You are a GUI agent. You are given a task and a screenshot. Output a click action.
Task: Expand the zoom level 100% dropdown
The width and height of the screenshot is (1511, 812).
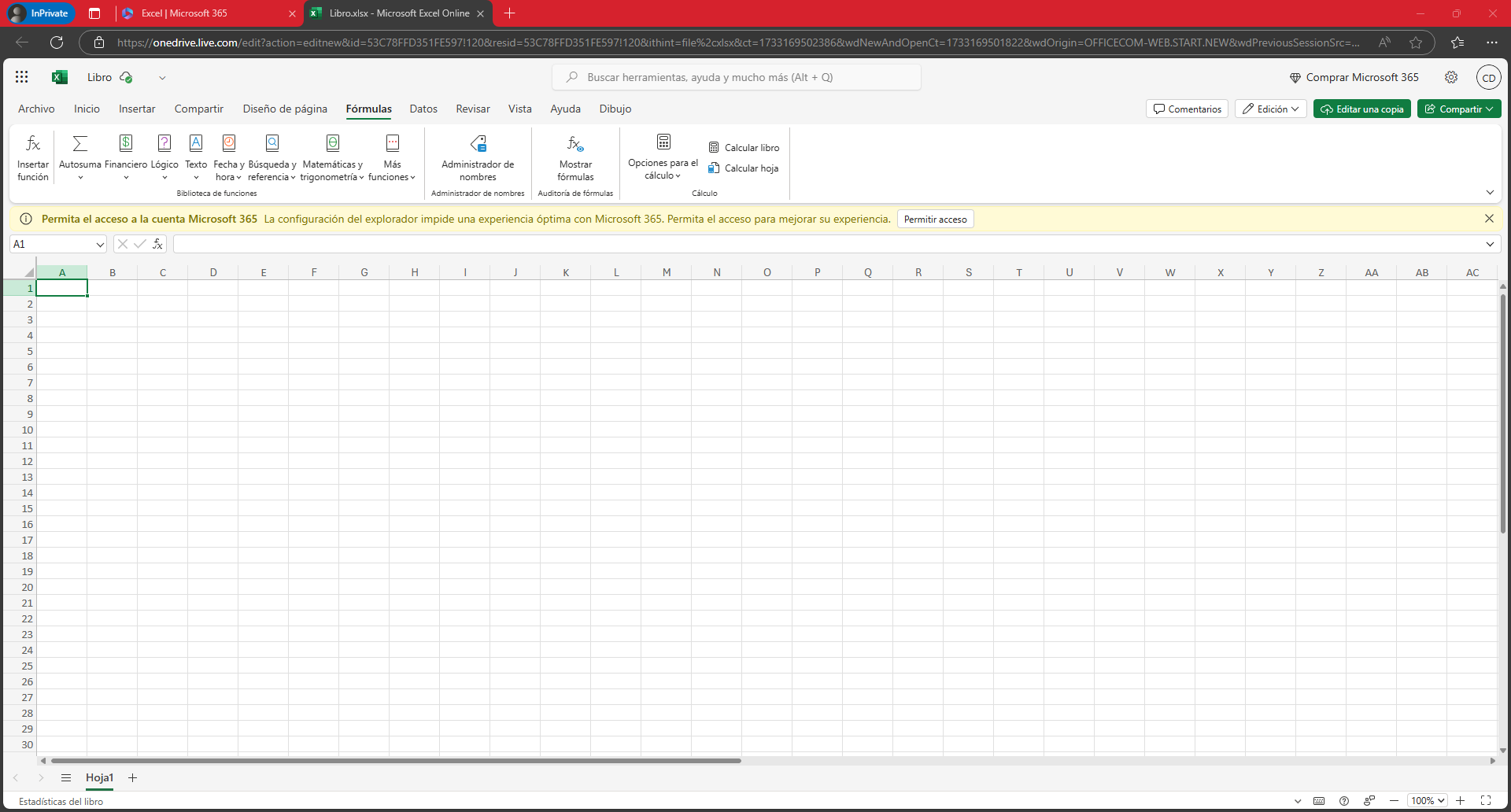(x=1428, y=801)
